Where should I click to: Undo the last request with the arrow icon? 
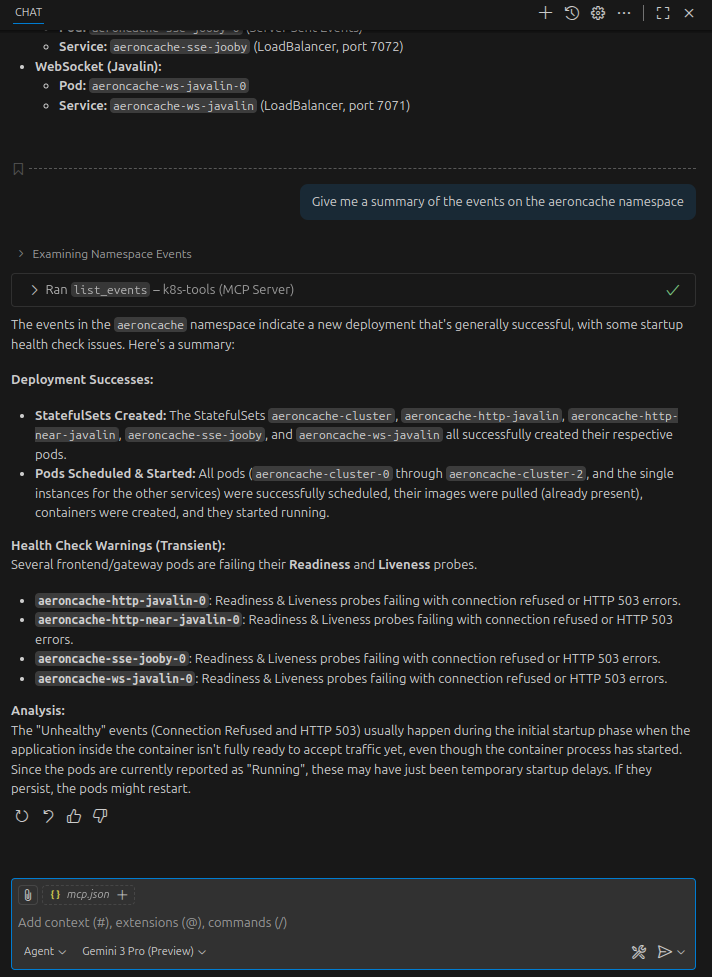(48, 816)
